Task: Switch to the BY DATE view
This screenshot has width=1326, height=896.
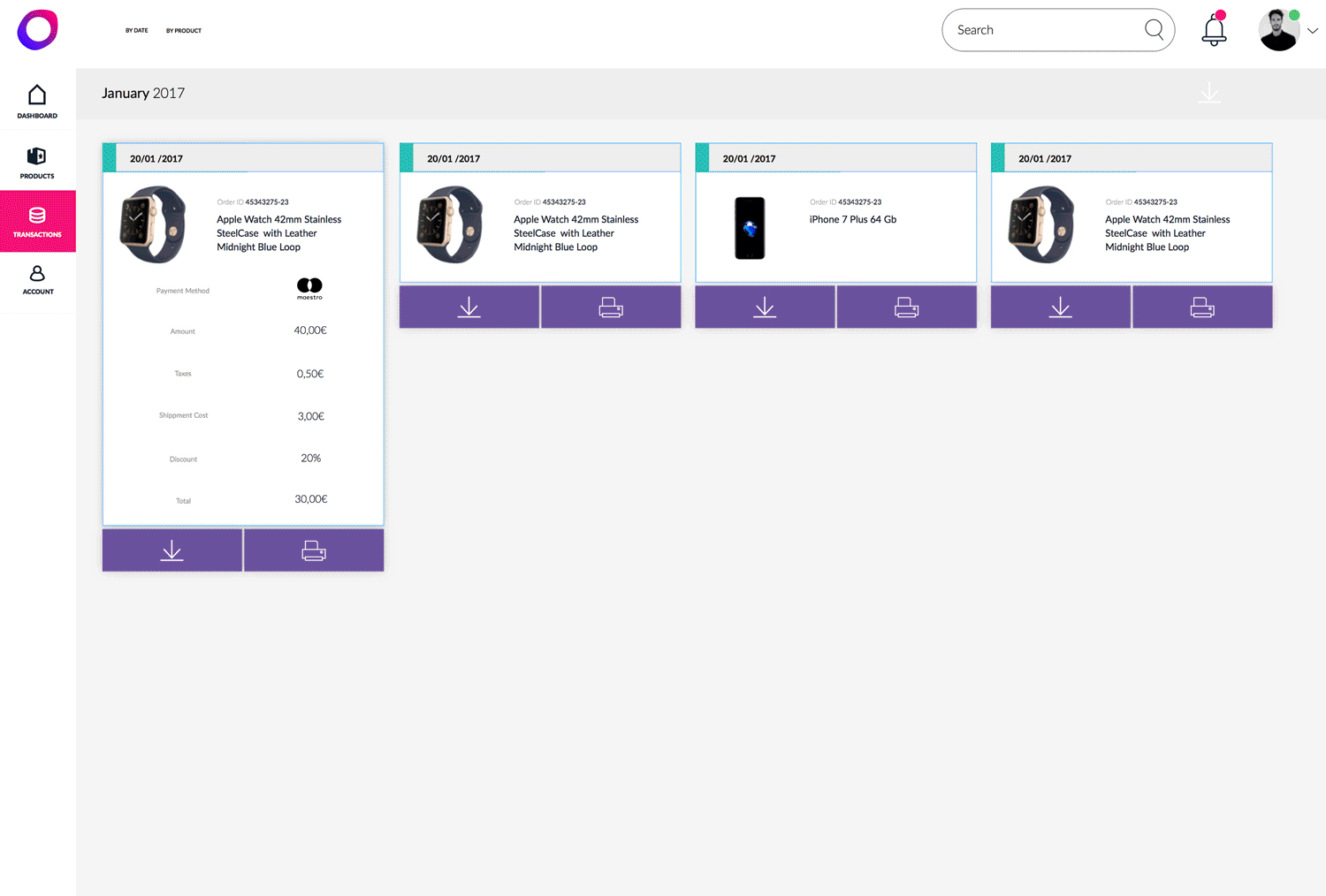Action: (x=136, y=31)
